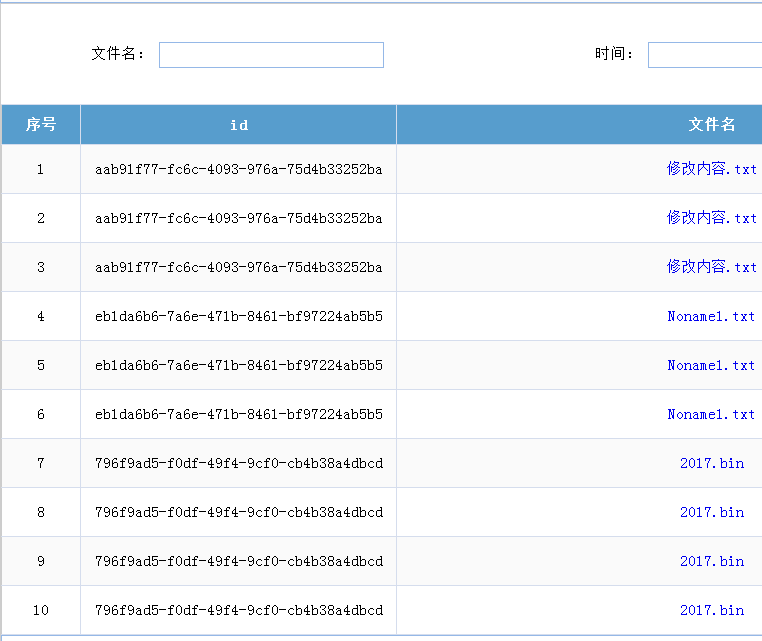Click the 序号 column header
762x641 pixels.
tap(41, 124)
